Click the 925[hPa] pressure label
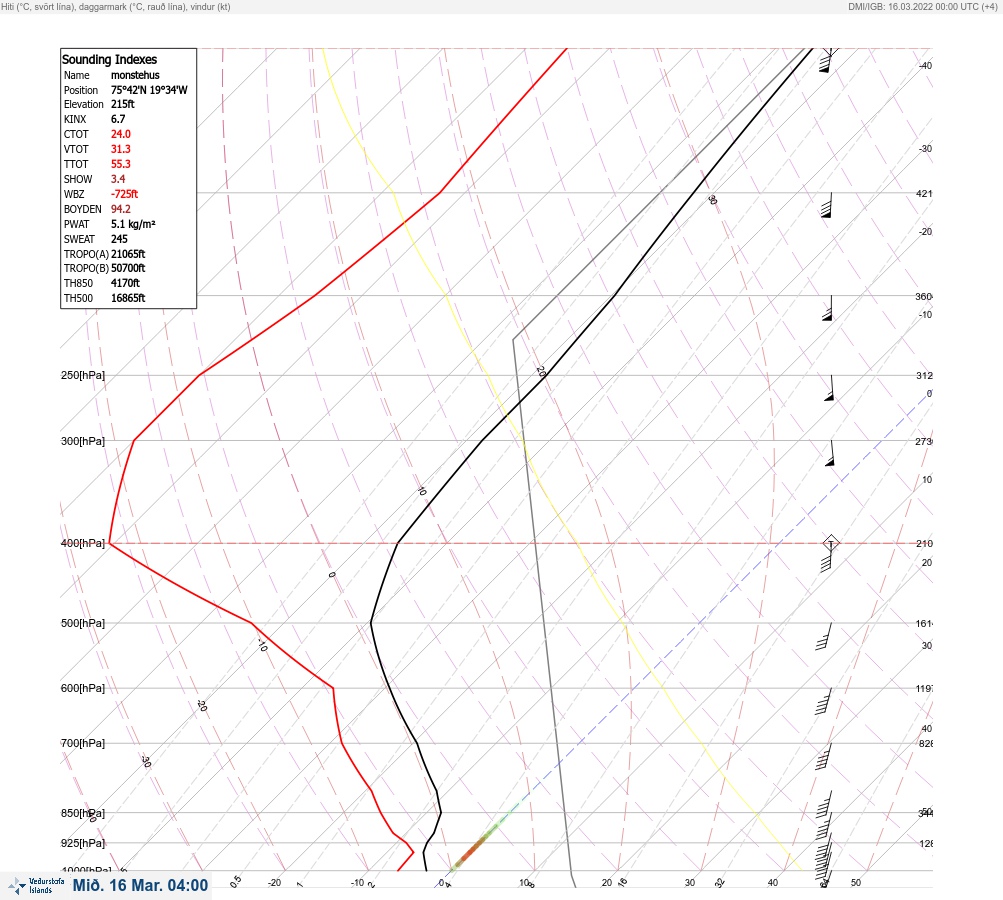Screen dimensions: 1003x900 [x=83, y=843]
